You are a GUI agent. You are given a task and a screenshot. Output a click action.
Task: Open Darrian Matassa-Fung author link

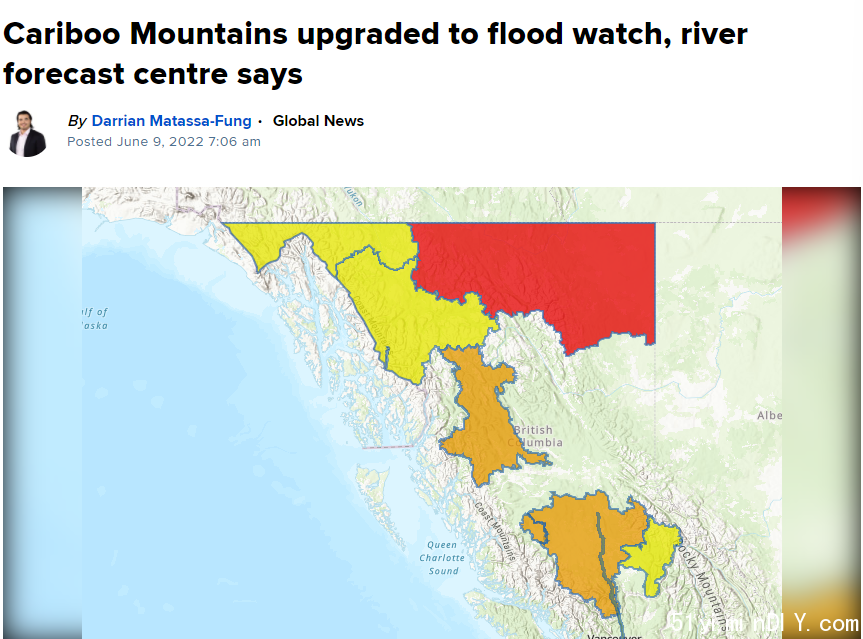(x=171, y=121)
